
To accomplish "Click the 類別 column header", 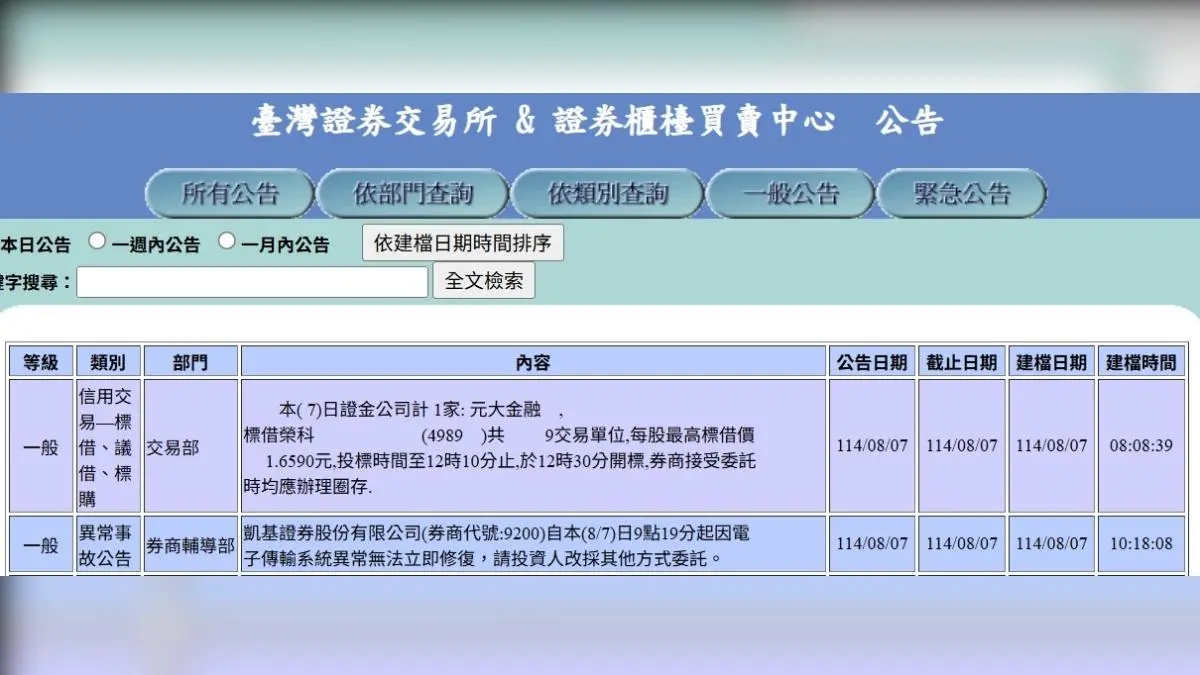I will [108, 361].
